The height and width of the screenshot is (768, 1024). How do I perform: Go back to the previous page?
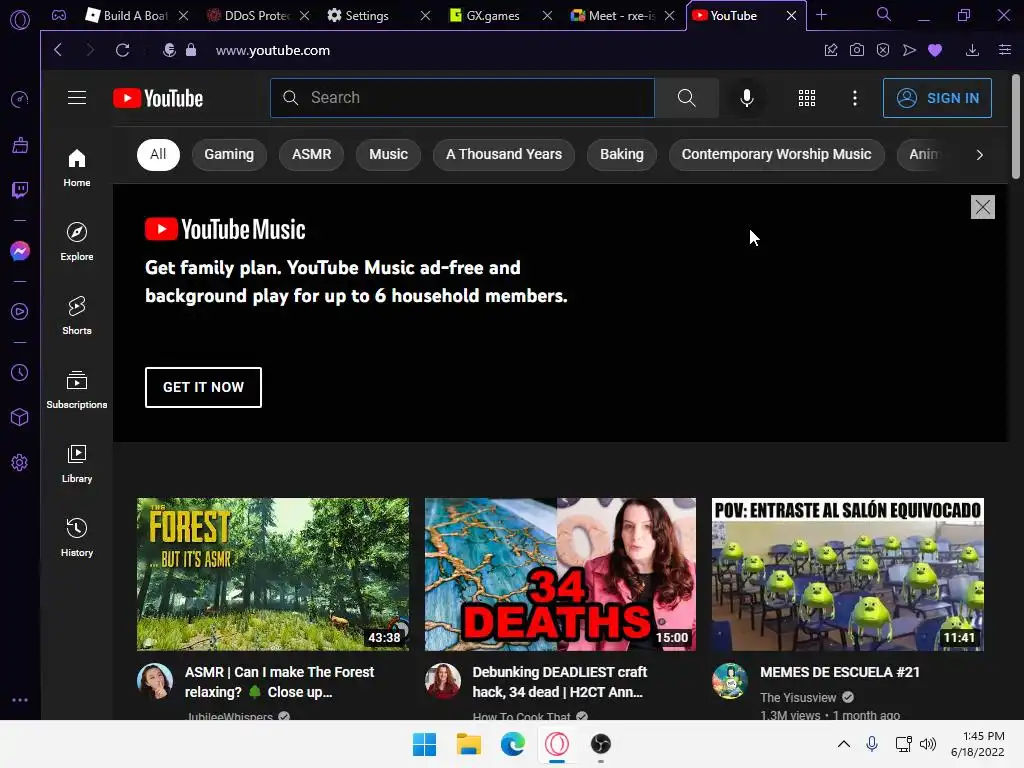click(x=58, y=50)
